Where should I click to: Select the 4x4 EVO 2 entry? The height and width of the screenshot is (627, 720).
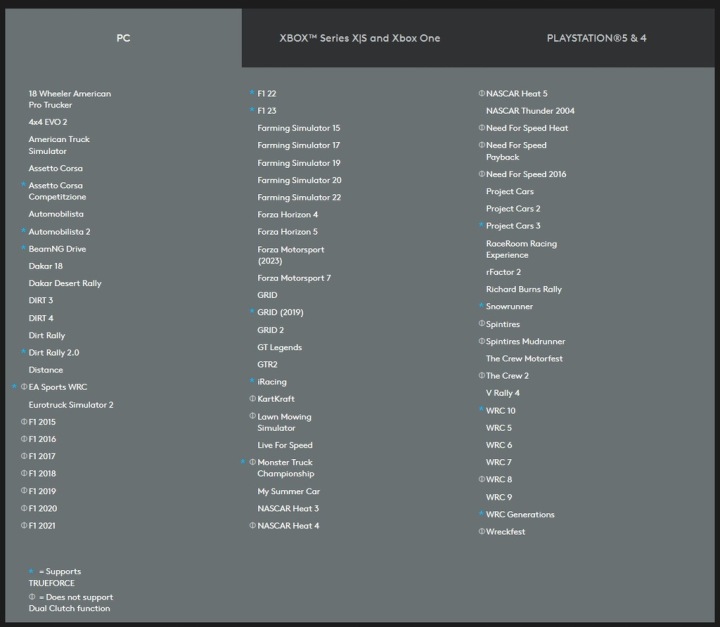tap(48, 122)
